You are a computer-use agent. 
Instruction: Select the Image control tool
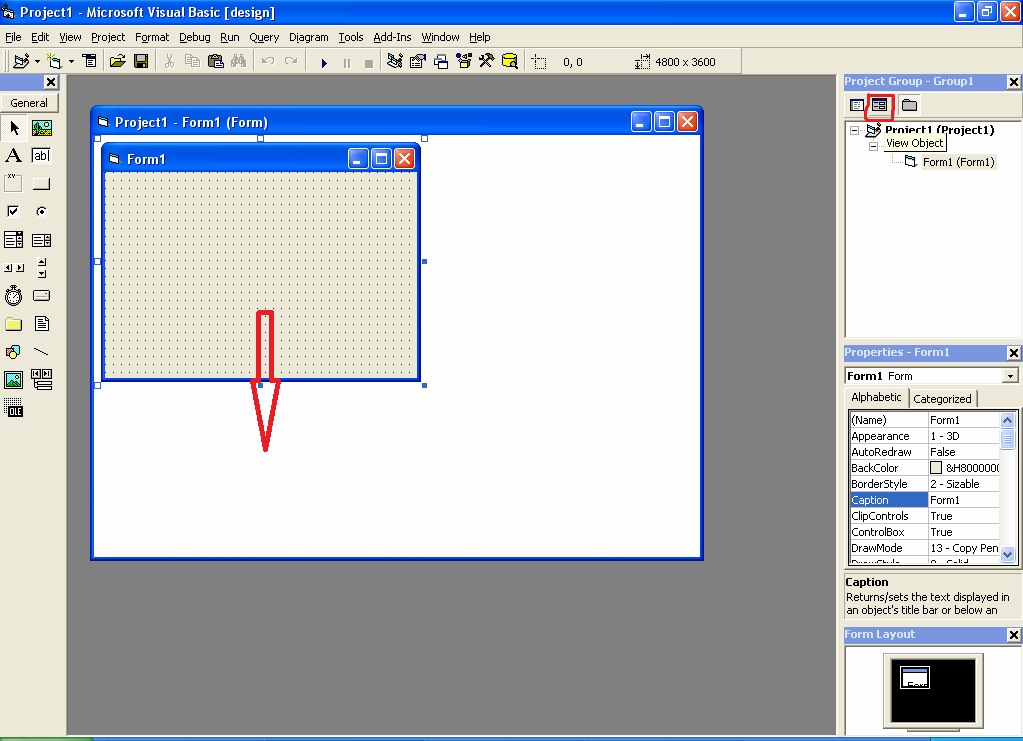tap(14, 380)
